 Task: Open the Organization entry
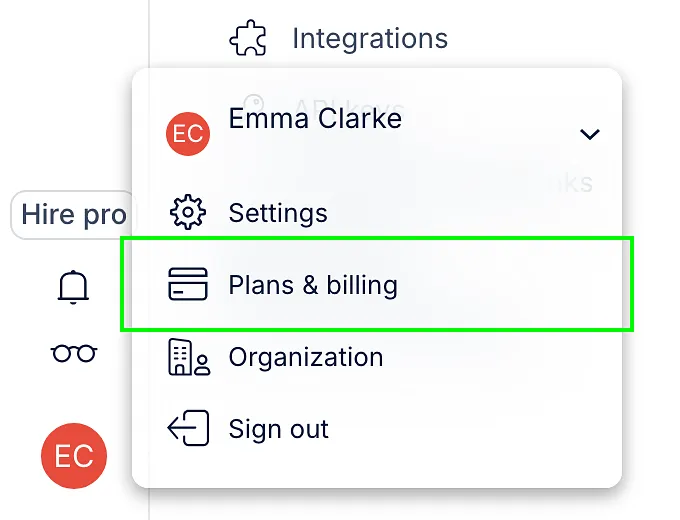[x=306, y=357]
